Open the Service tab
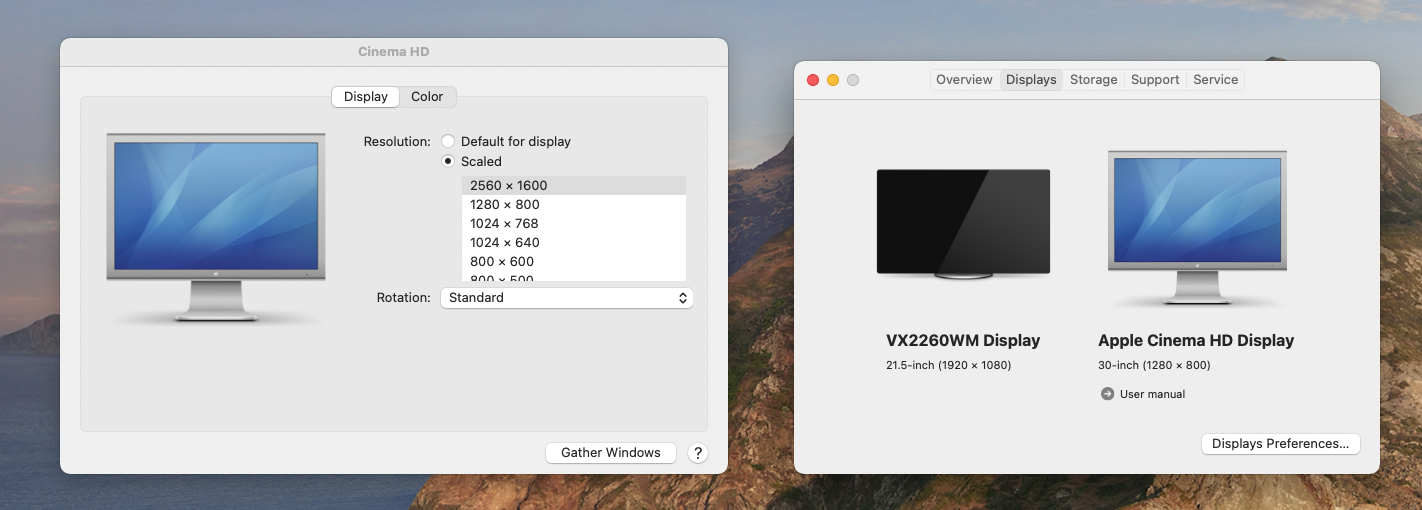This screenshot has height=510, width=1422. click(x=1215, y=80)
